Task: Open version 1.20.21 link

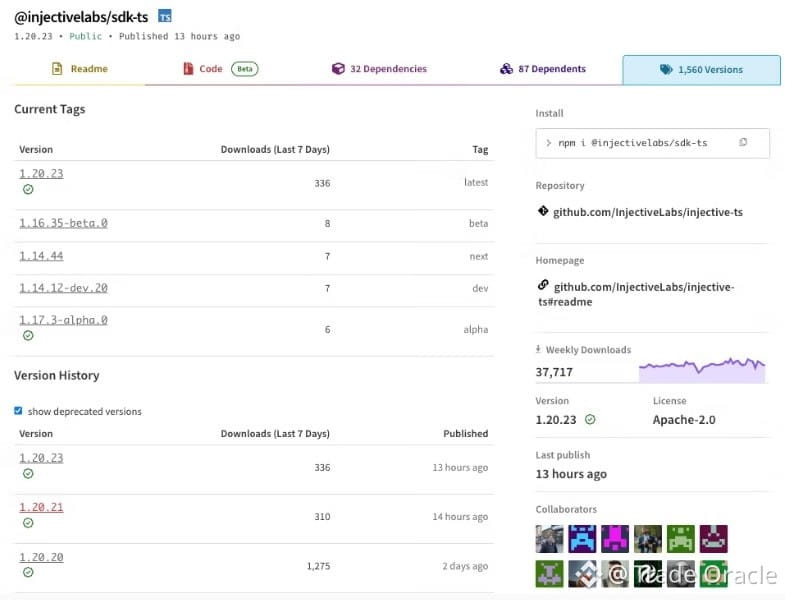Action: click(x=41, y=507)
